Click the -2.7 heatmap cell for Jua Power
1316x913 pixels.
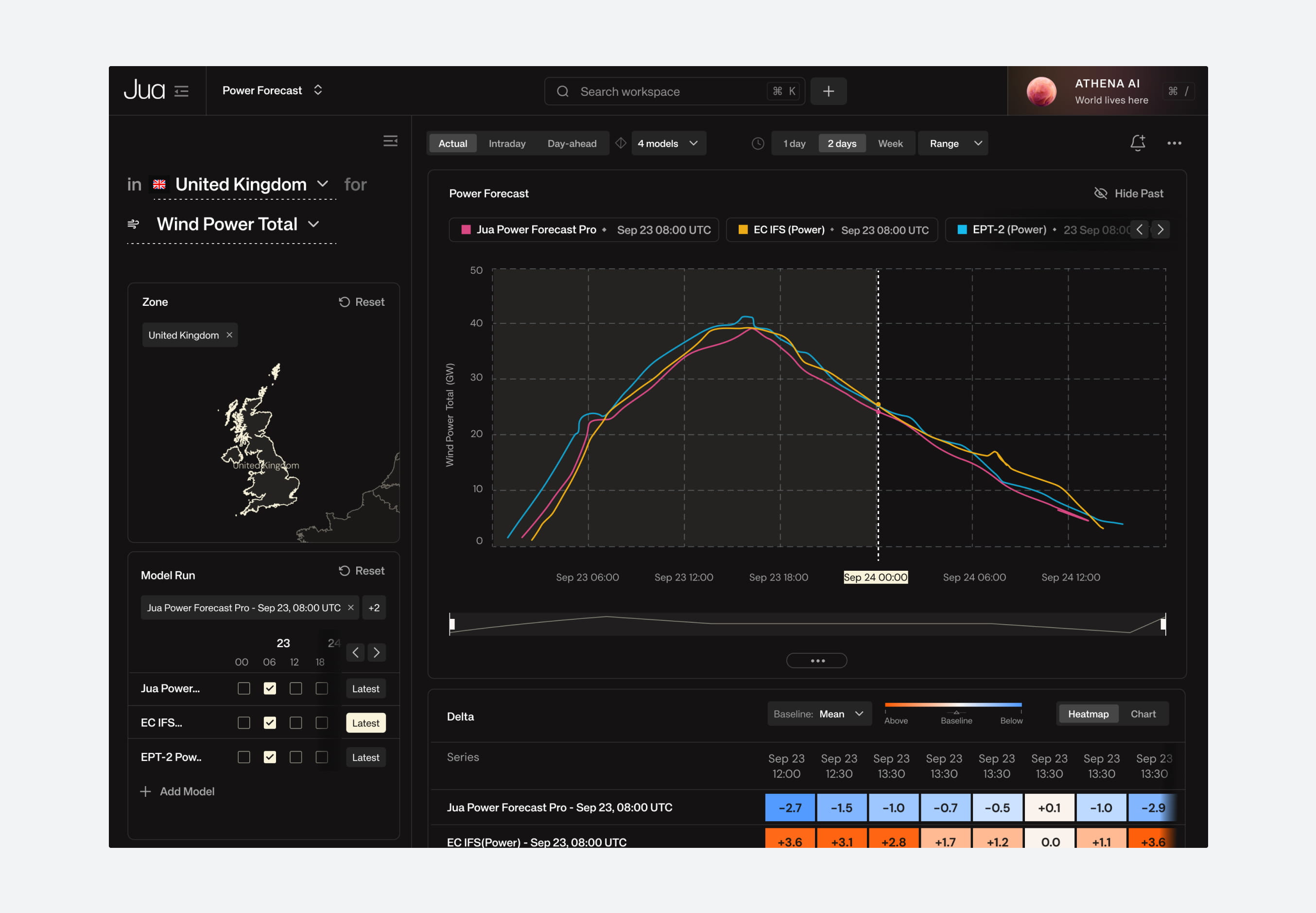(x=790, y=808)
